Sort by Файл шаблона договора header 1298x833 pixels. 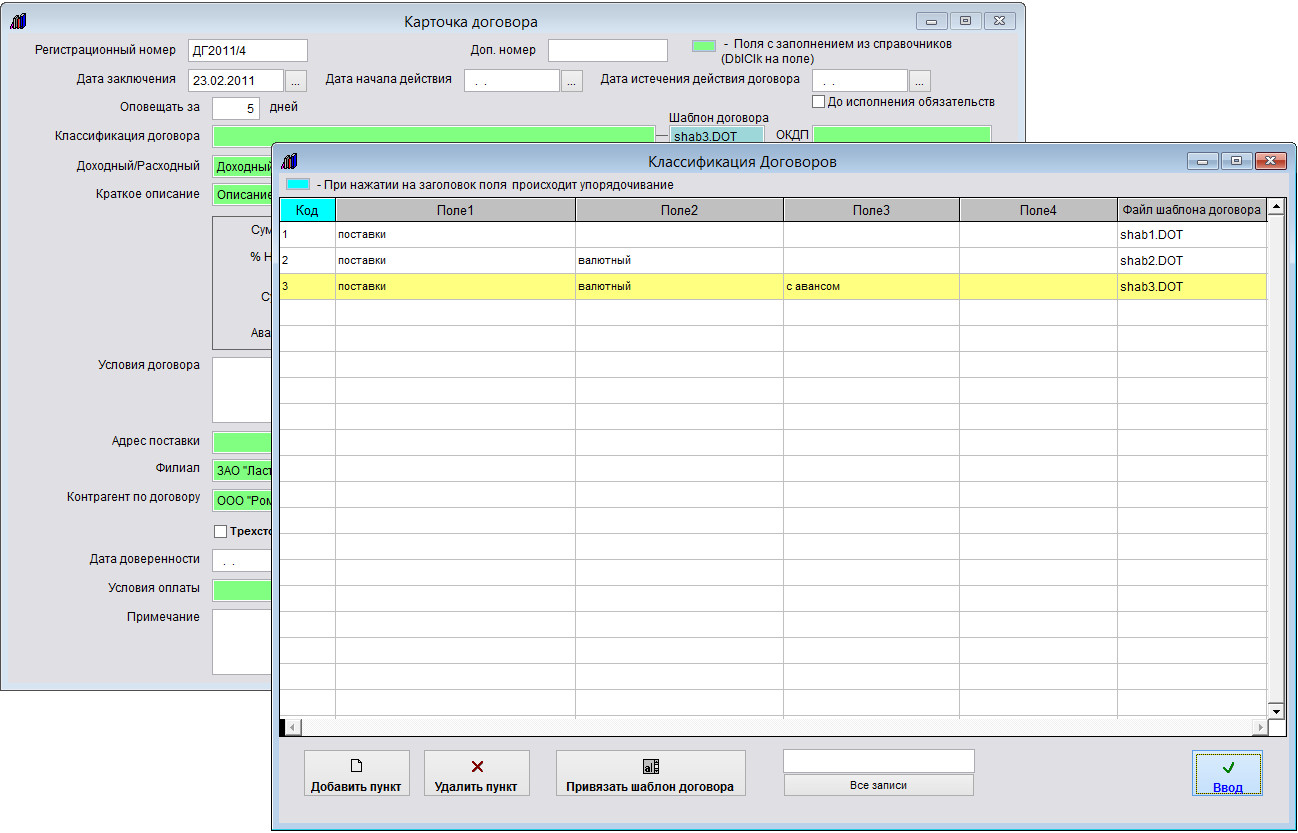[1192, 210]
